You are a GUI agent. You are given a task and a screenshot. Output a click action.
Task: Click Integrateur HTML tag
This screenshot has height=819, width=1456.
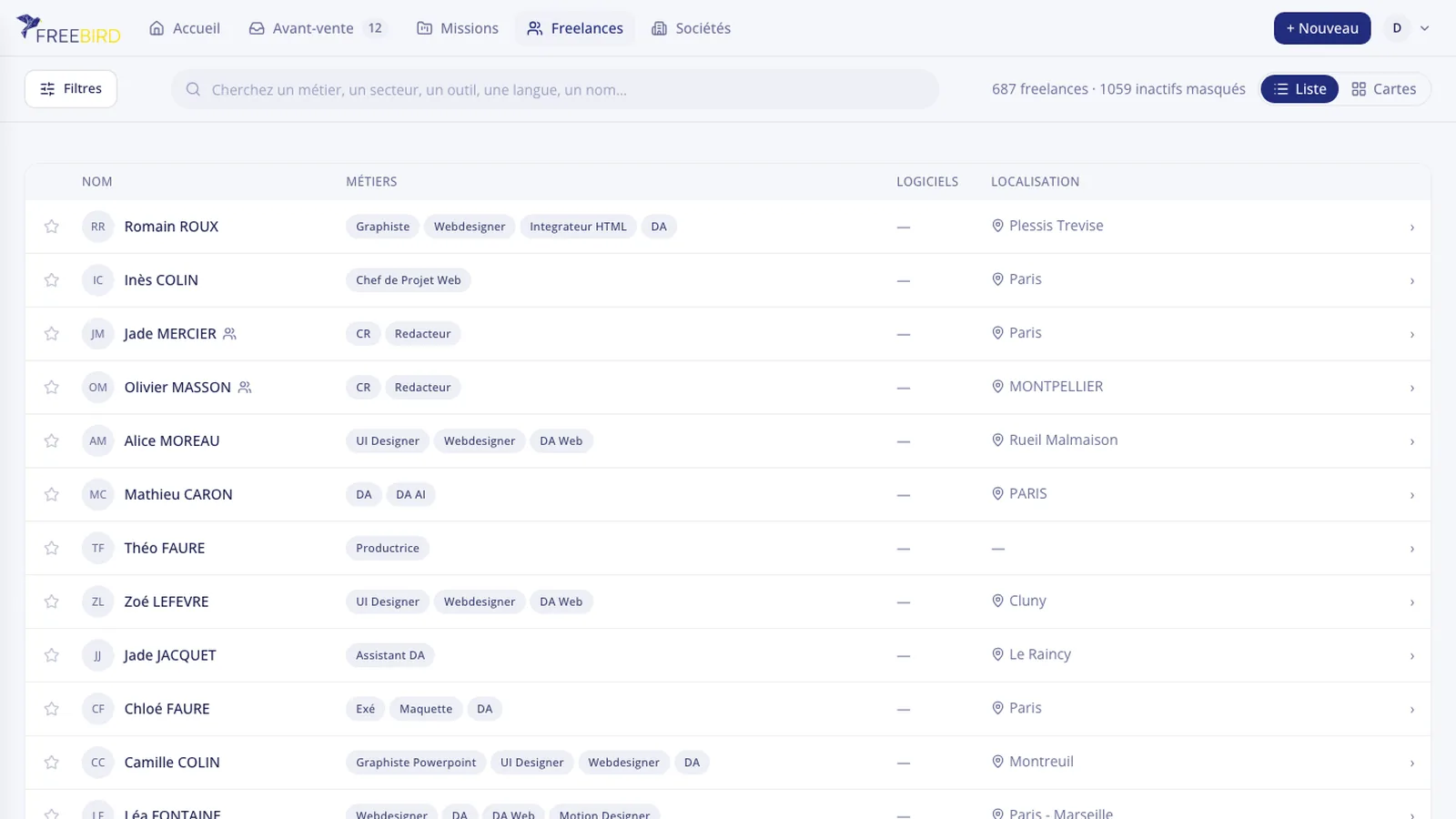[x=578, y=227]
